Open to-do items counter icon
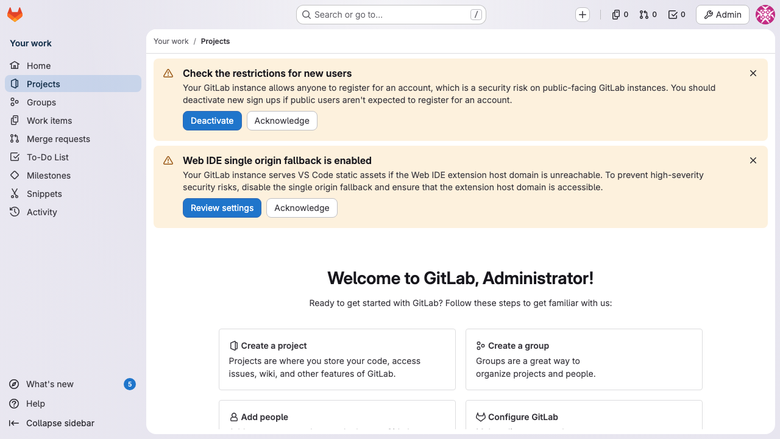The height and width of the screenshot is (439, 780). (677, 14)
